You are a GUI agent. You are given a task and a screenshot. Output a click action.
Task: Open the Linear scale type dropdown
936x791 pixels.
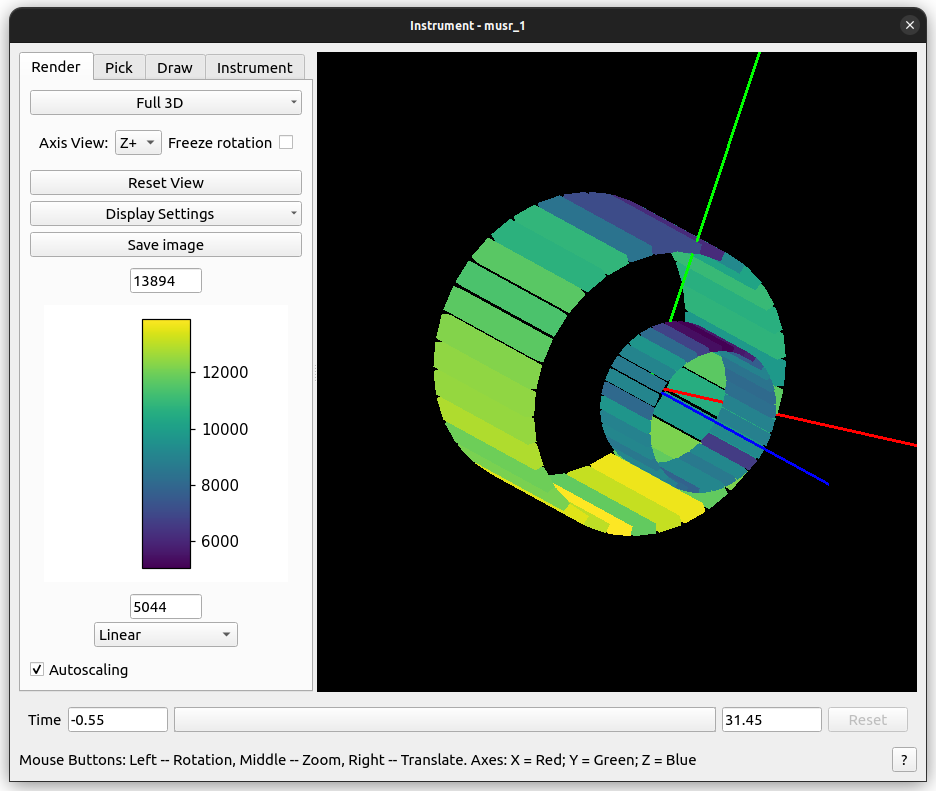coord(166,635)
